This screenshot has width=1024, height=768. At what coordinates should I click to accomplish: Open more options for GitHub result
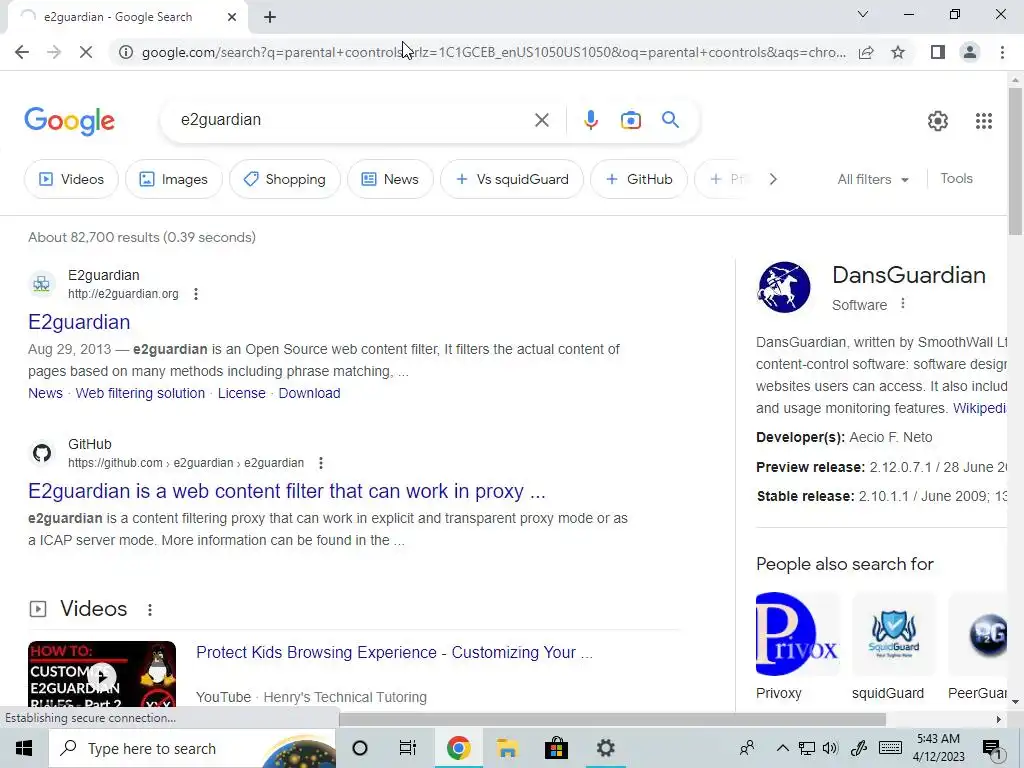tap(321, 463)
